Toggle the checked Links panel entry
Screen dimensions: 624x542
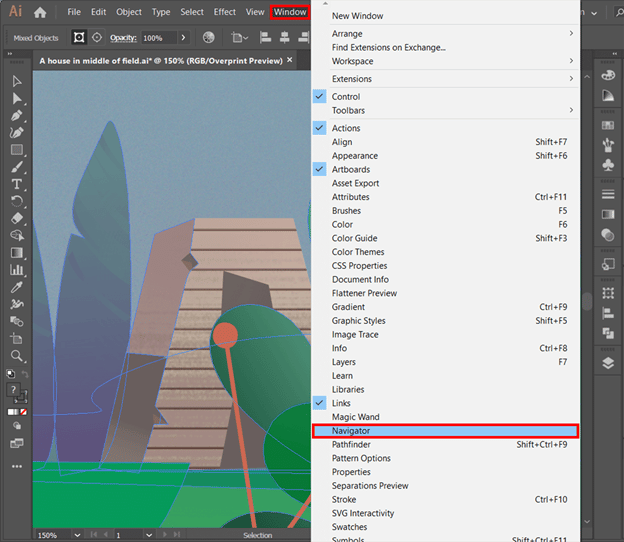[x=341, y=403]
